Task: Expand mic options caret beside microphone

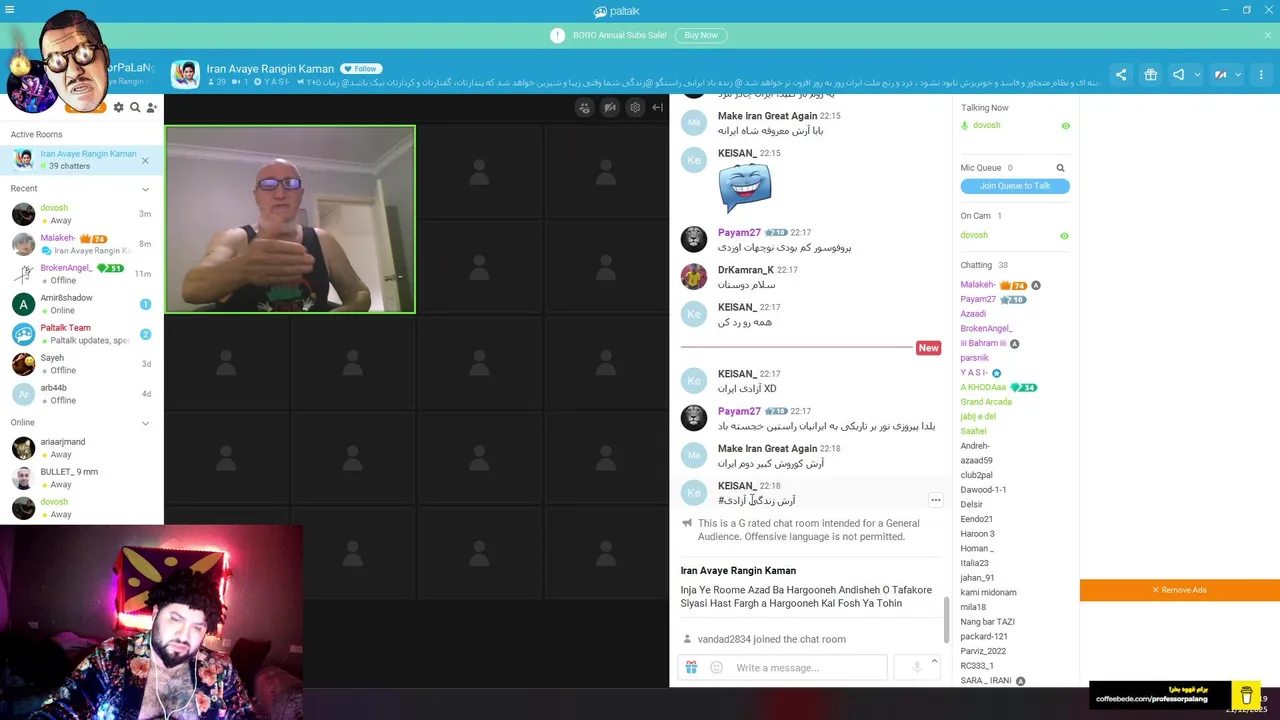Action: pyautogui.click(x=934, y=661)
